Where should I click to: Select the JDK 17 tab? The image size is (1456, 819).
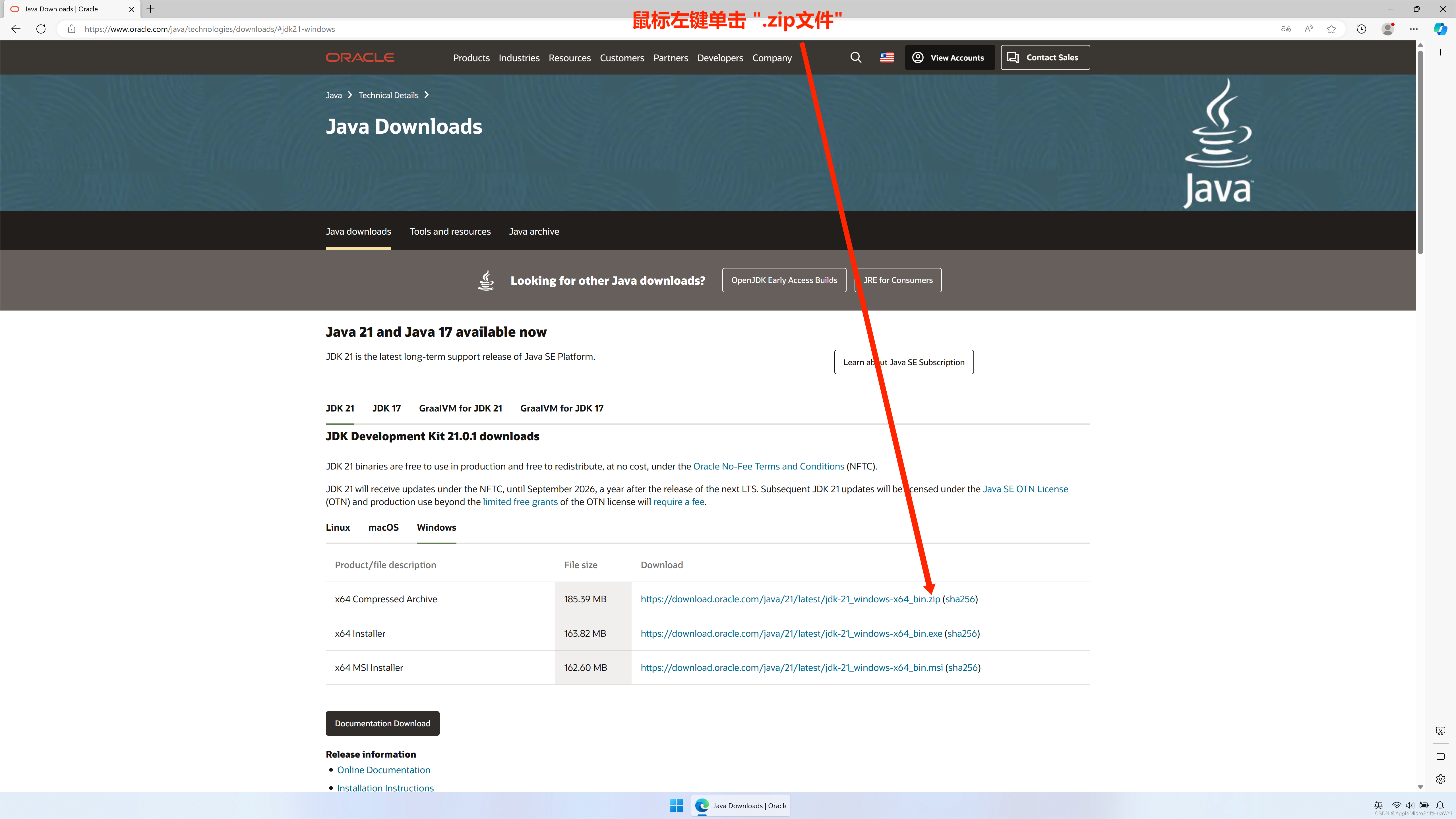click(x=387, y=408)
